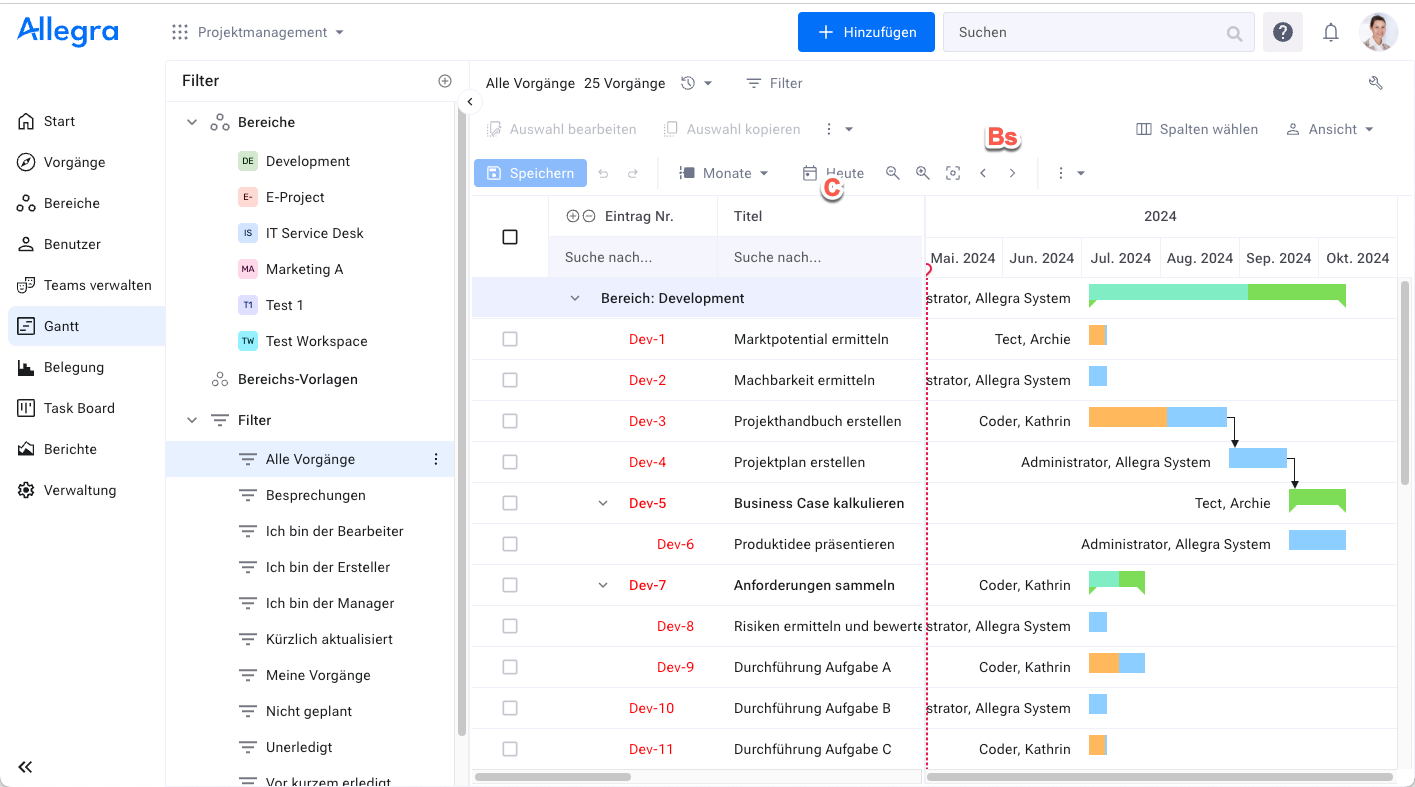Select the Besprechungen filter
Screen dimensions: 1415x787
(x=315, y=495)
